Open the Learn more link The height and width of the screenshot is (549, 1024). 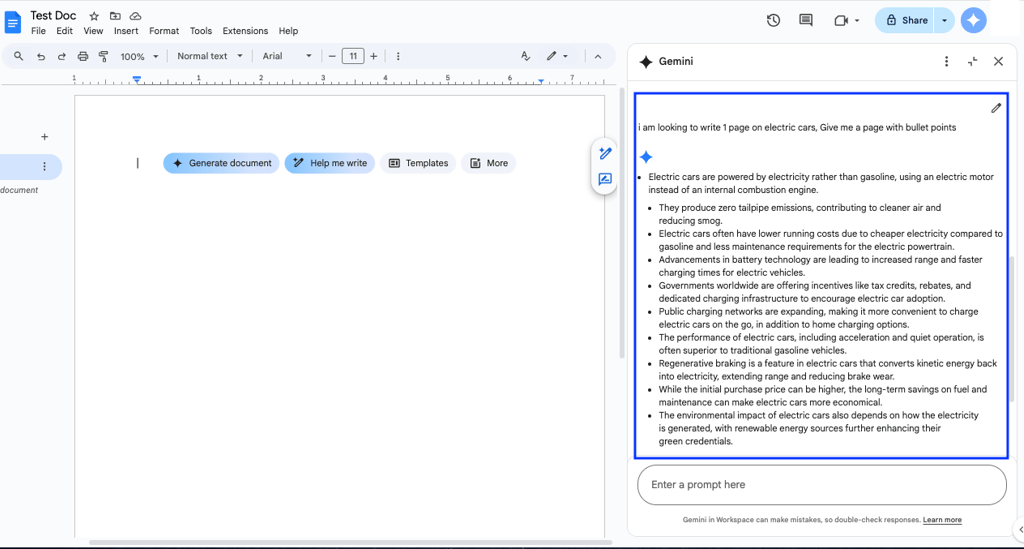click(942, 520)
